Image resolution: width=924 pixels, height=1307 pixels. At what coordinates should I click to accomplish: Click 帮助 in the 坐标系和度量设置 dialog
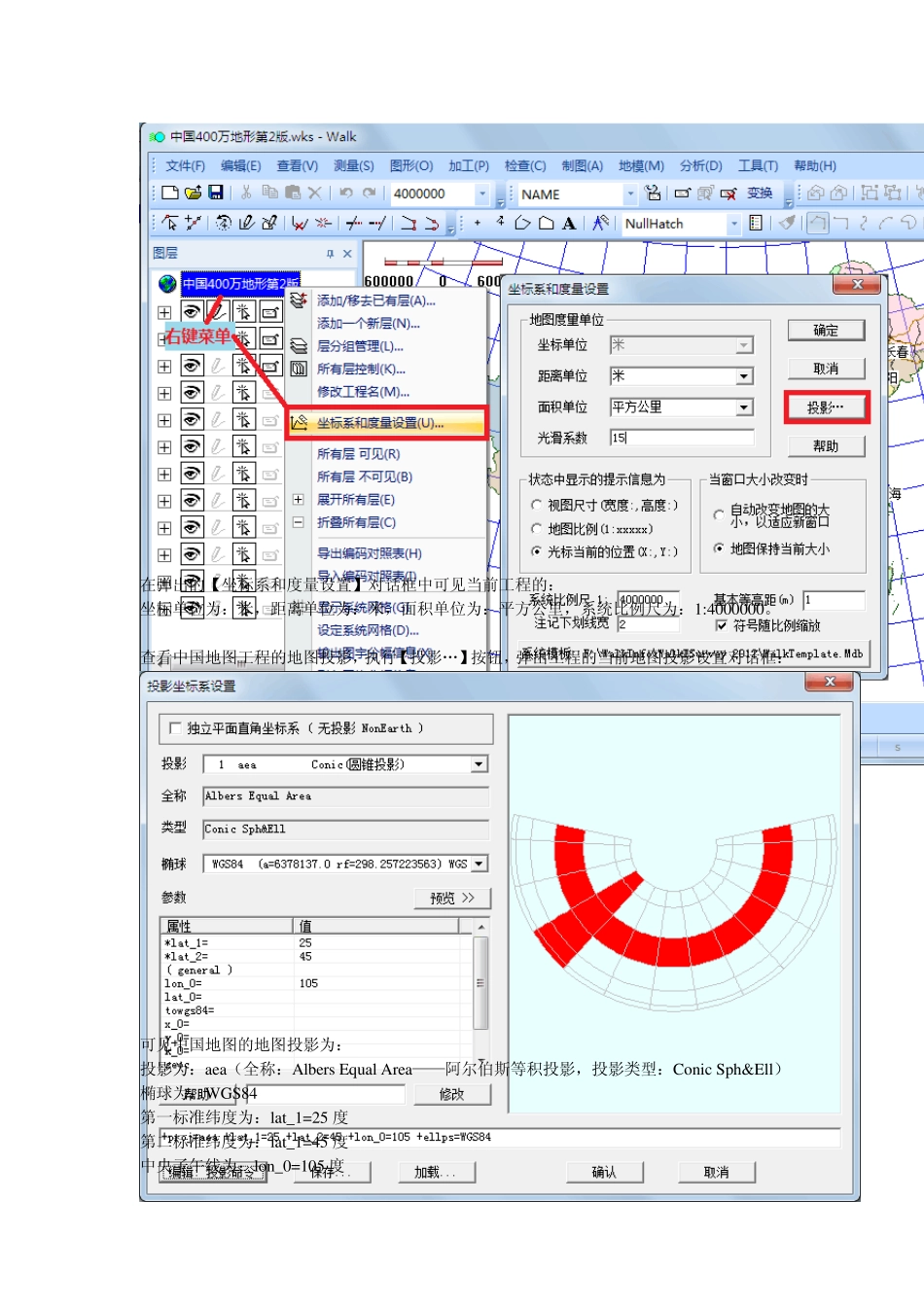click(826, 446)
